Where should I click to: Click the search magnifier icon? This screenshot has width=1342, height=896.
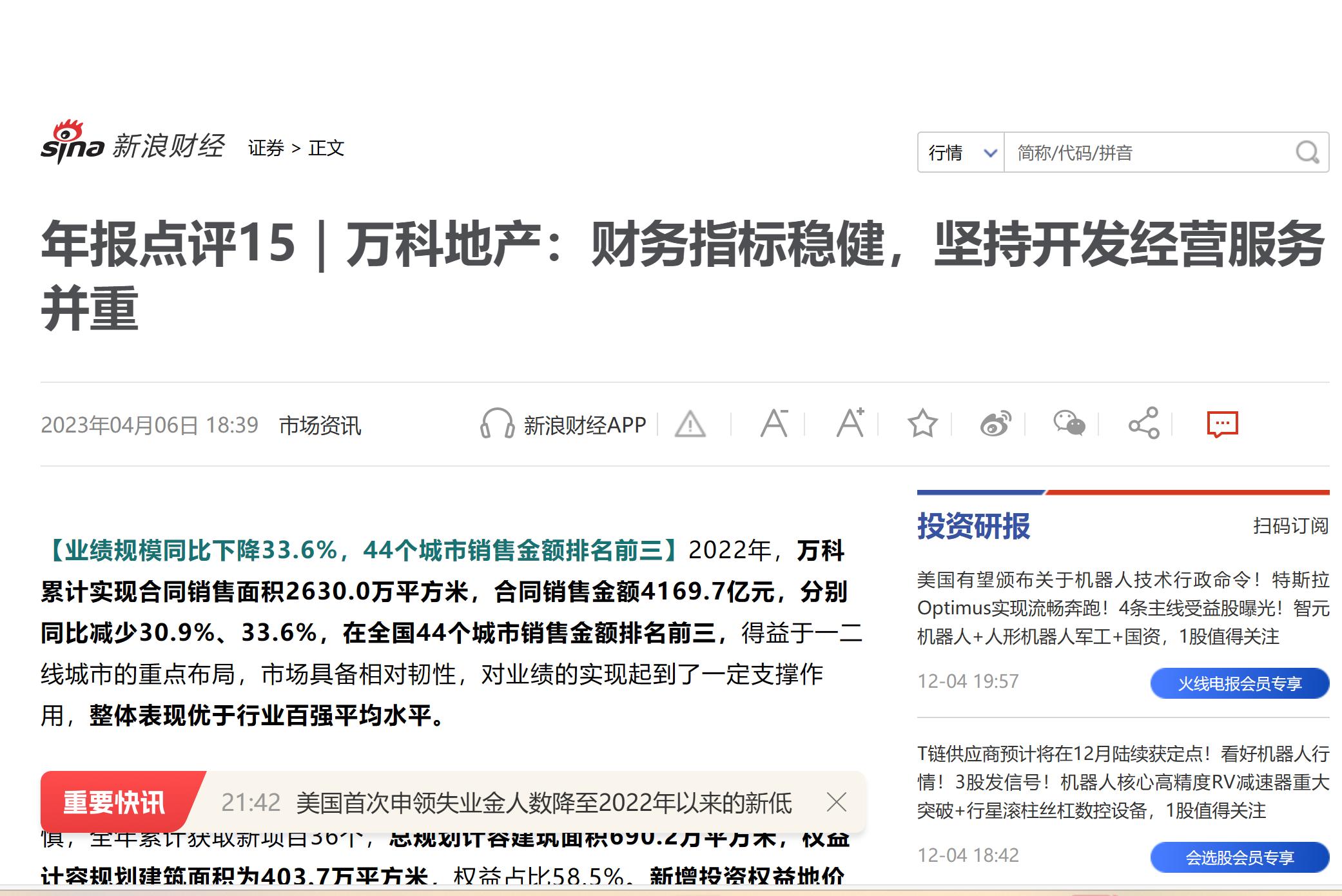pyautogui.click(x=1307, y=153)
